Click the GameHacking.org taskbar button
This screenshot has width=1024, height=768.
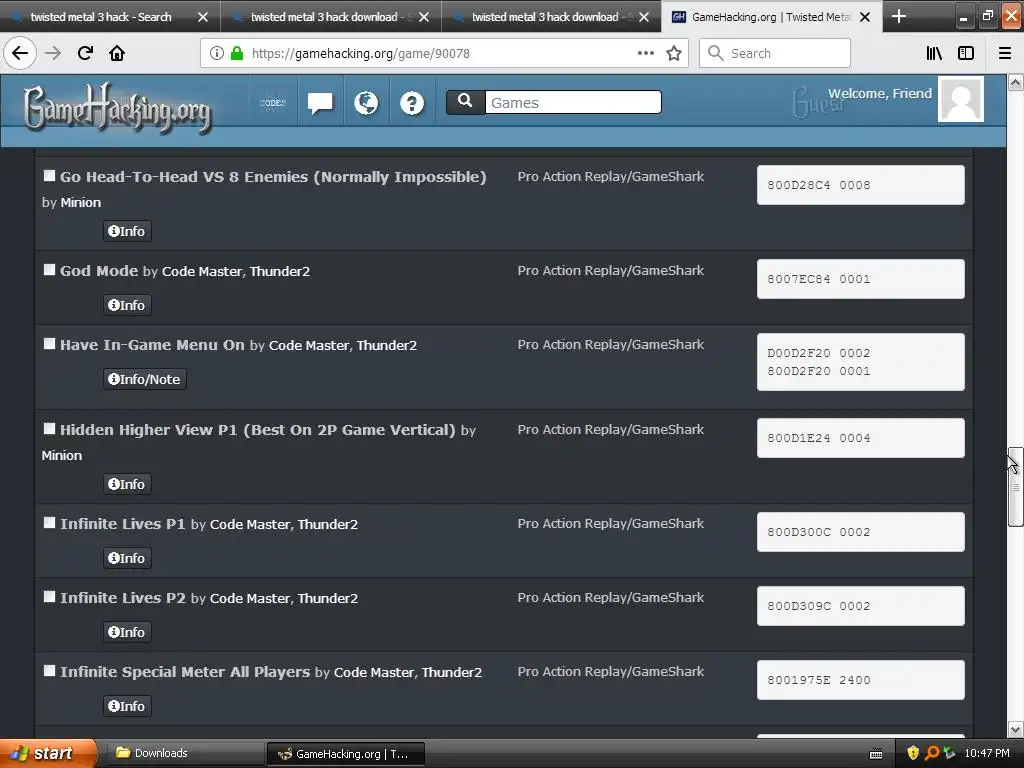(x=346, y=754)
